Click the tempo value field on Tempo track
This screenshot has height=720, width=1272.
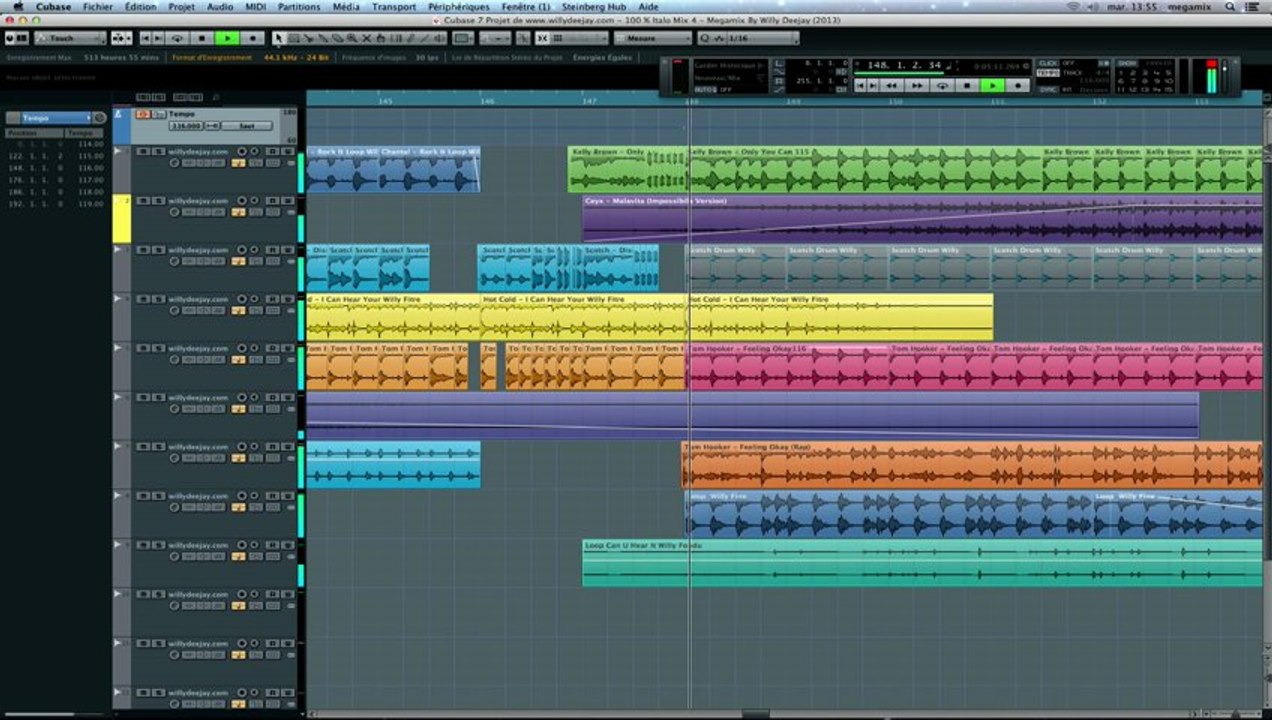186,126
